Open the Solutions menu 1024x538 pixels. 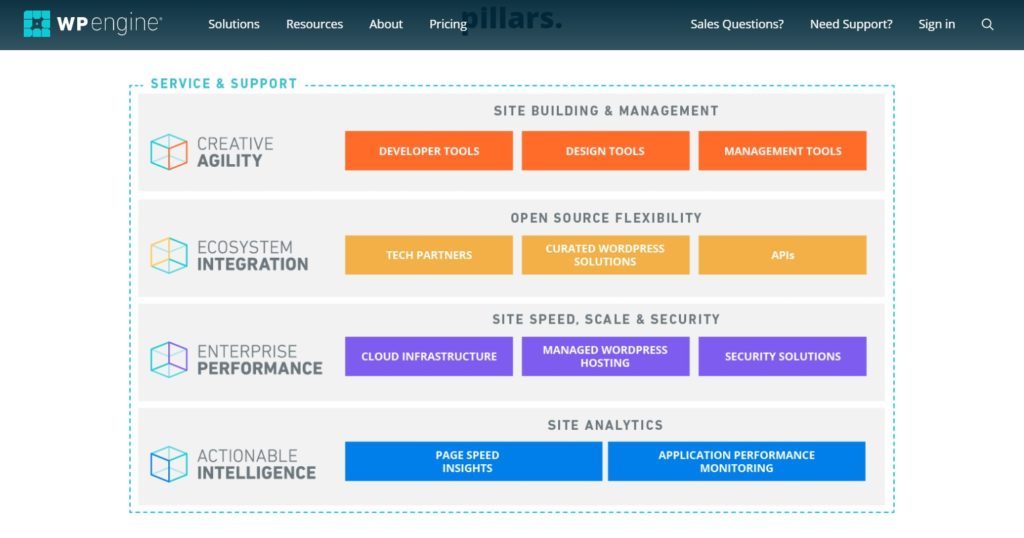pos(233,24)
